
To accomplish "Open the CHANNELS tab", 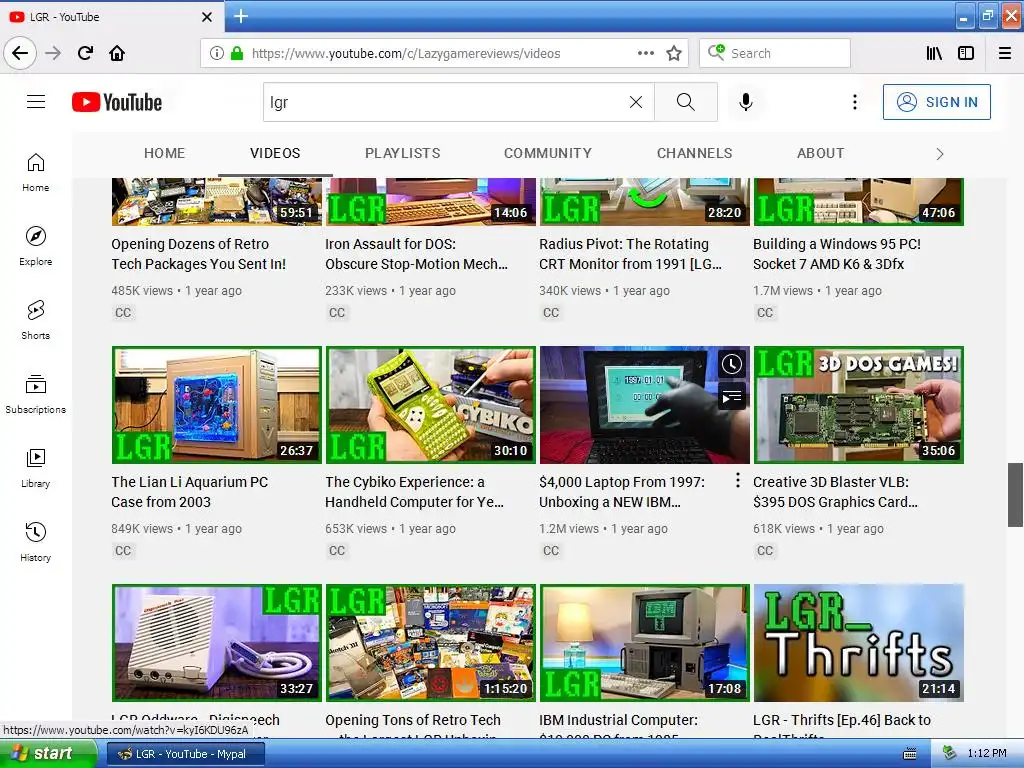I will click(x=694, y=153).
